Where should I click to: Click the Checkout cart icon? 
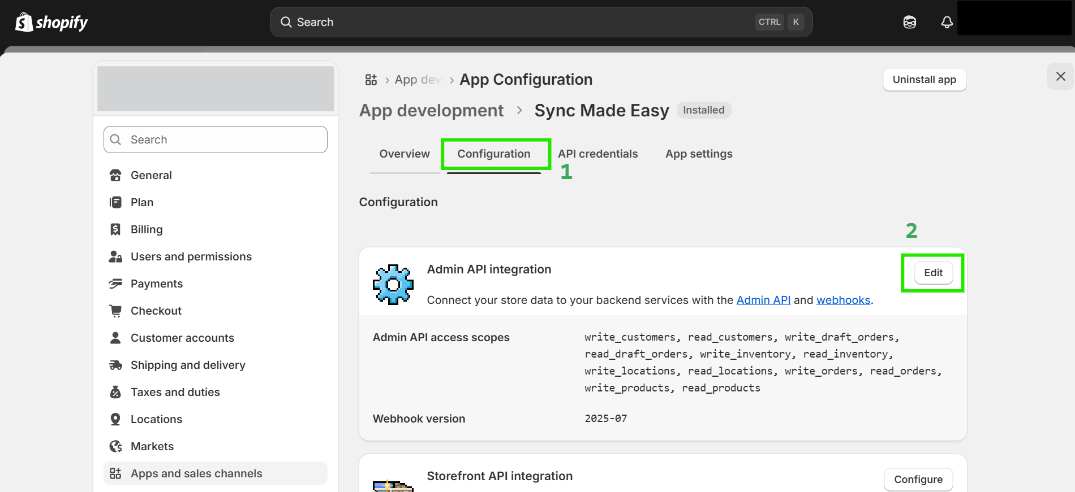pos(115,311)
